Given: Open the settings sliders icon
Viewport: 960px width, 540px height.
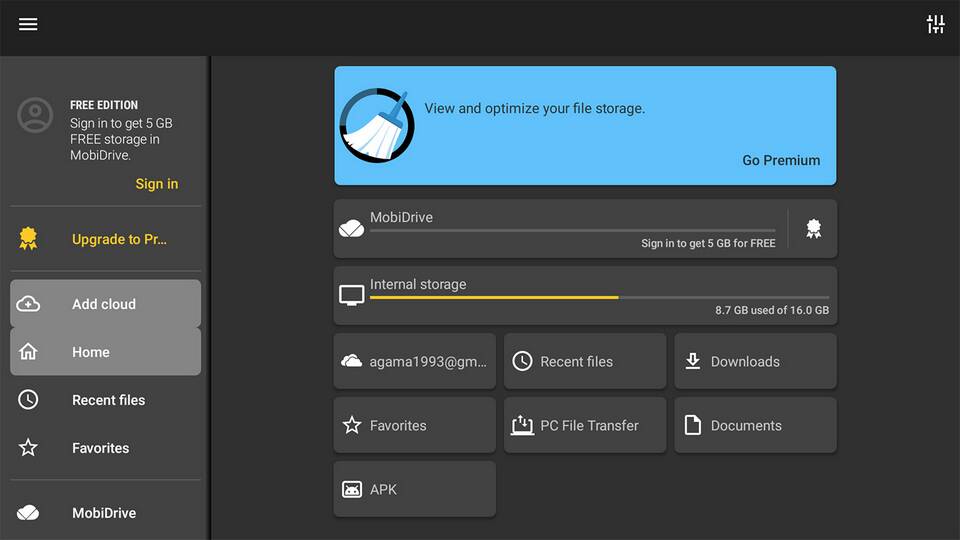Looking at the screenshot, I should [x=935, y=24].
